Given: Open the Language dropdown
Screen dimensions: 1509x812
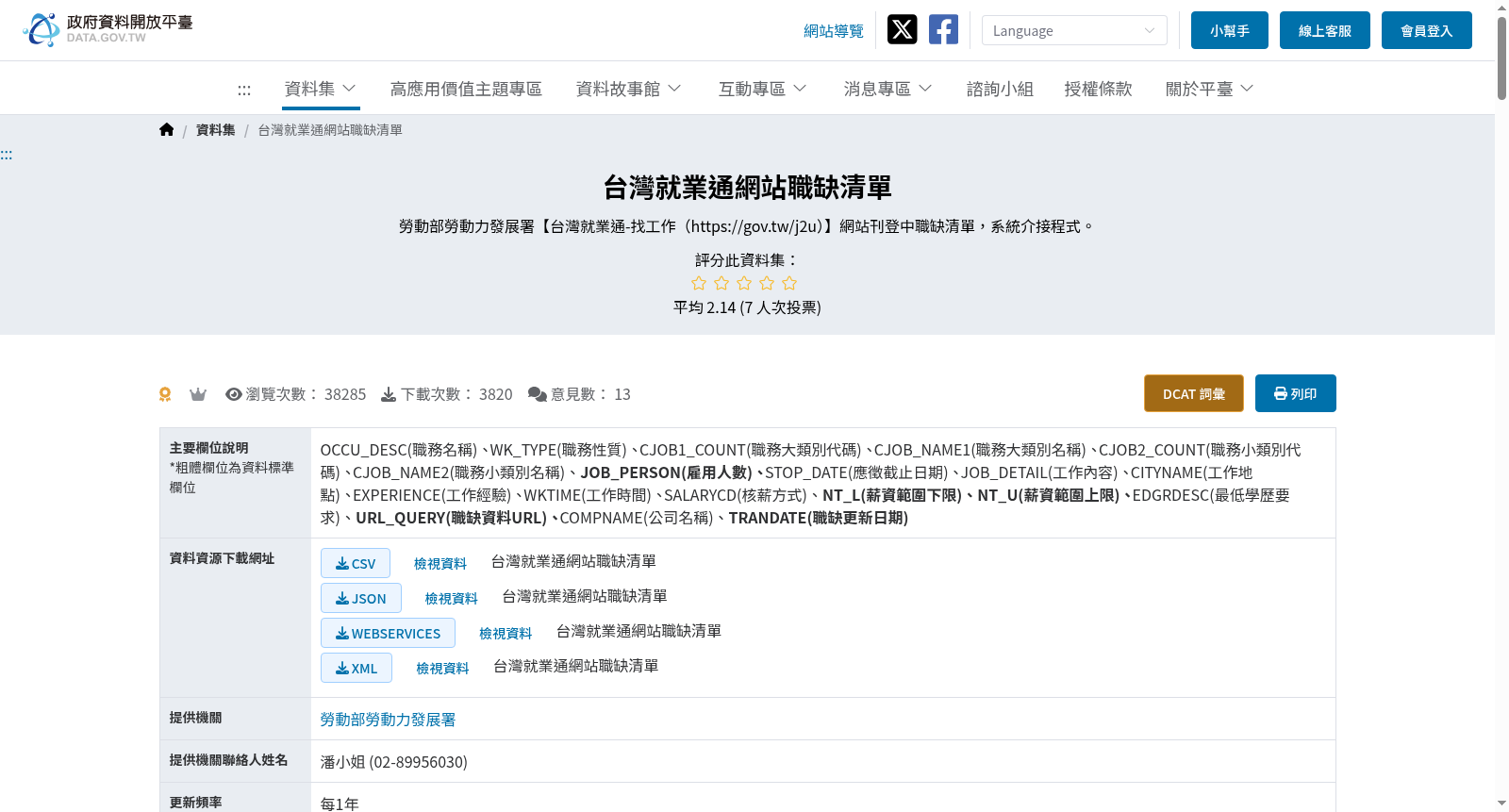Looking at the screenshot, I should pos(1074,30).
